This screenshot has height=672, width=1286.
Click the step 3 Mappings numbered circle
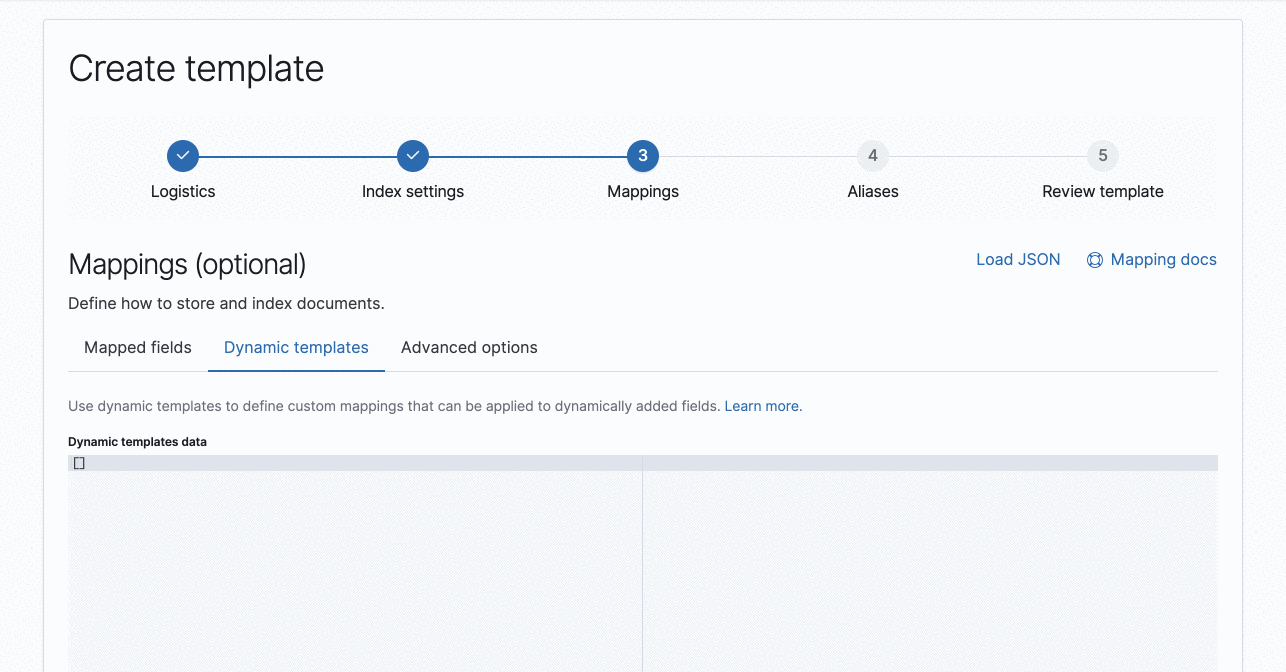[x=643, y=156]
